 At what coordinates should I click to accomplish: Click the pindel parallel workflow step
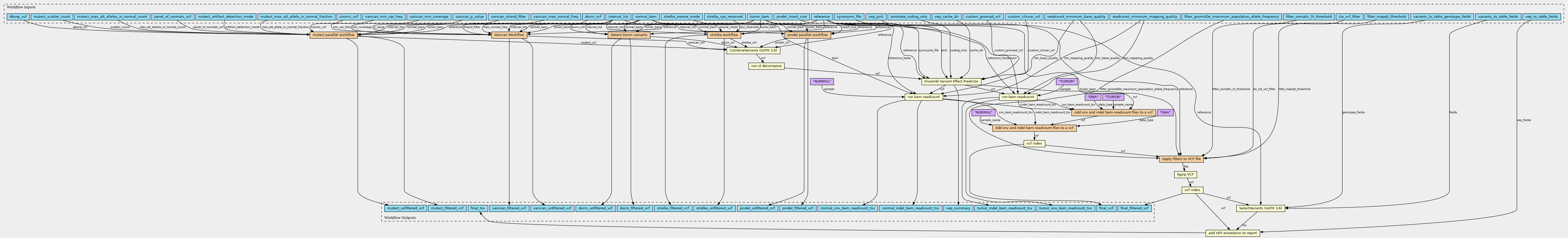(x=808, y=35)
